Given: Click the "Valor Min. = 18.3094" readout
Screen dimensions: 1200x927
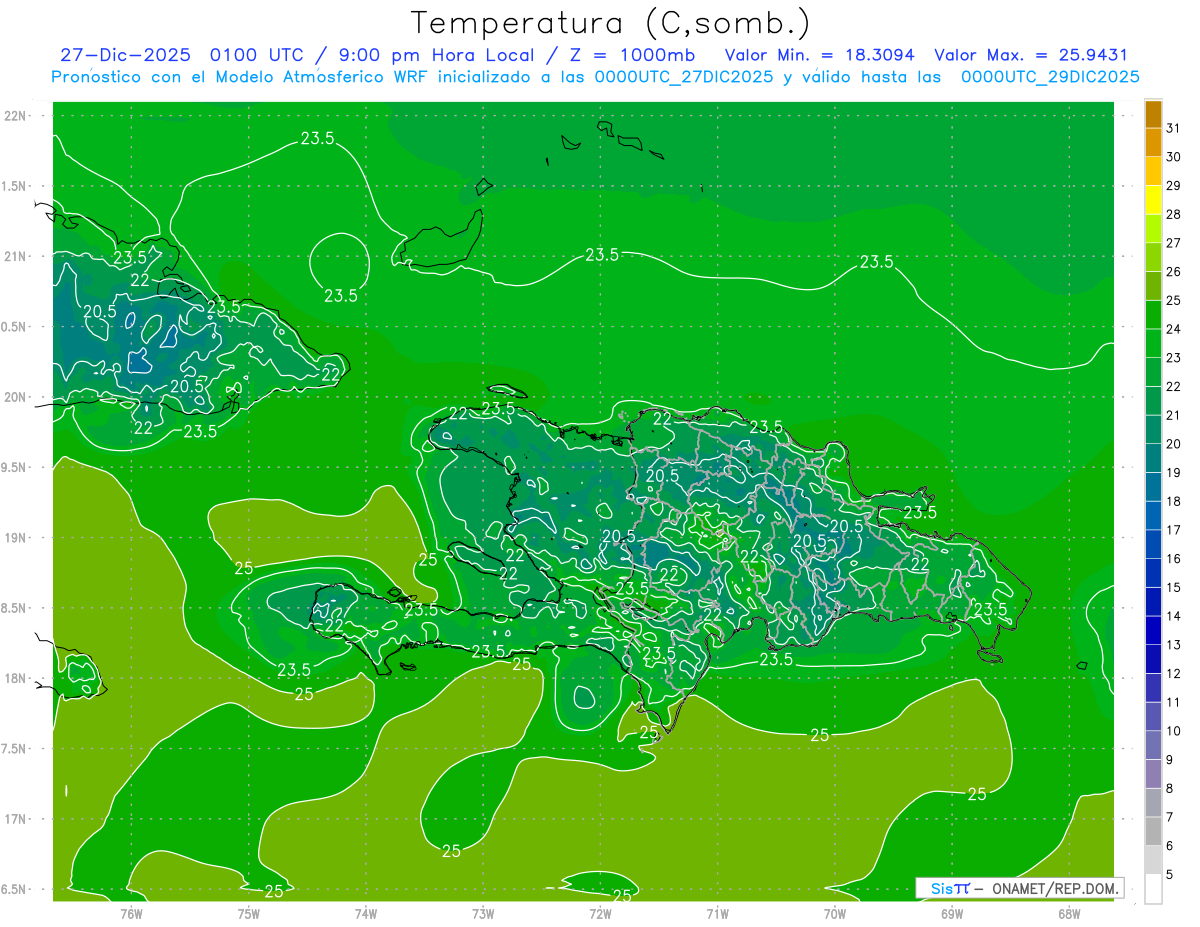Looking at the screenshot, I should [819, 55].
